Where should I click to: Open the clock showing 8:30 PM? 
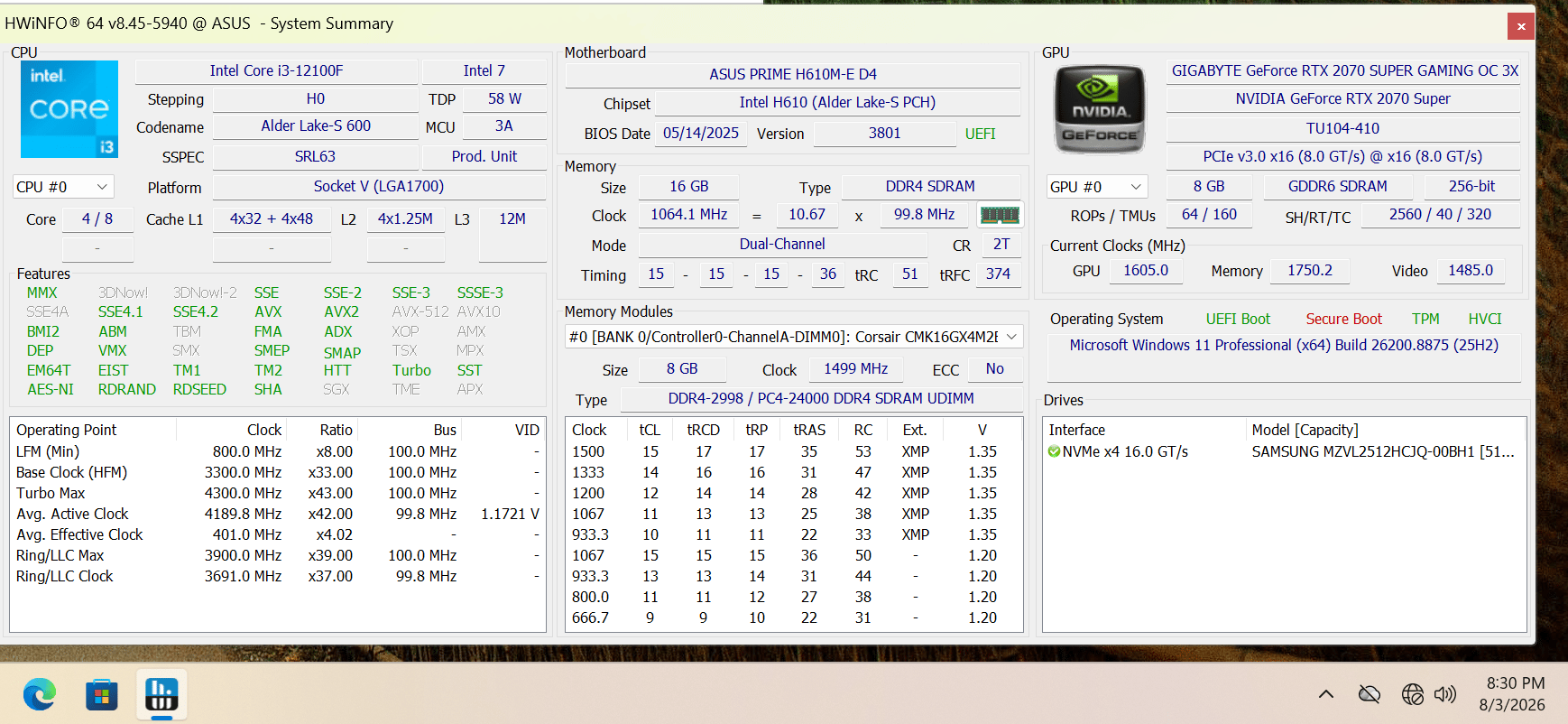(1515, 683)
